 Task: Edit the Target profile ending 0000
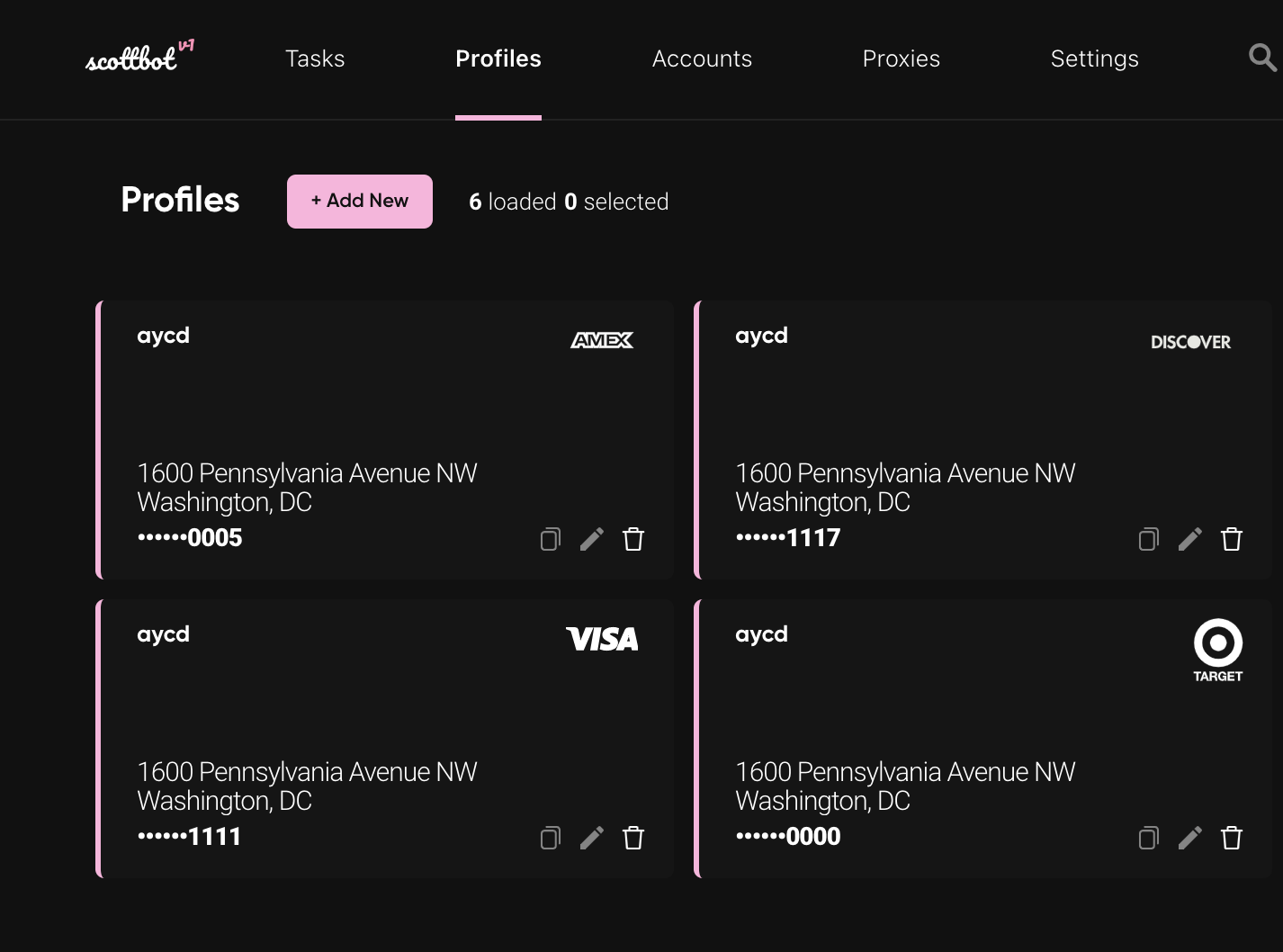(x=1189, y=837)
